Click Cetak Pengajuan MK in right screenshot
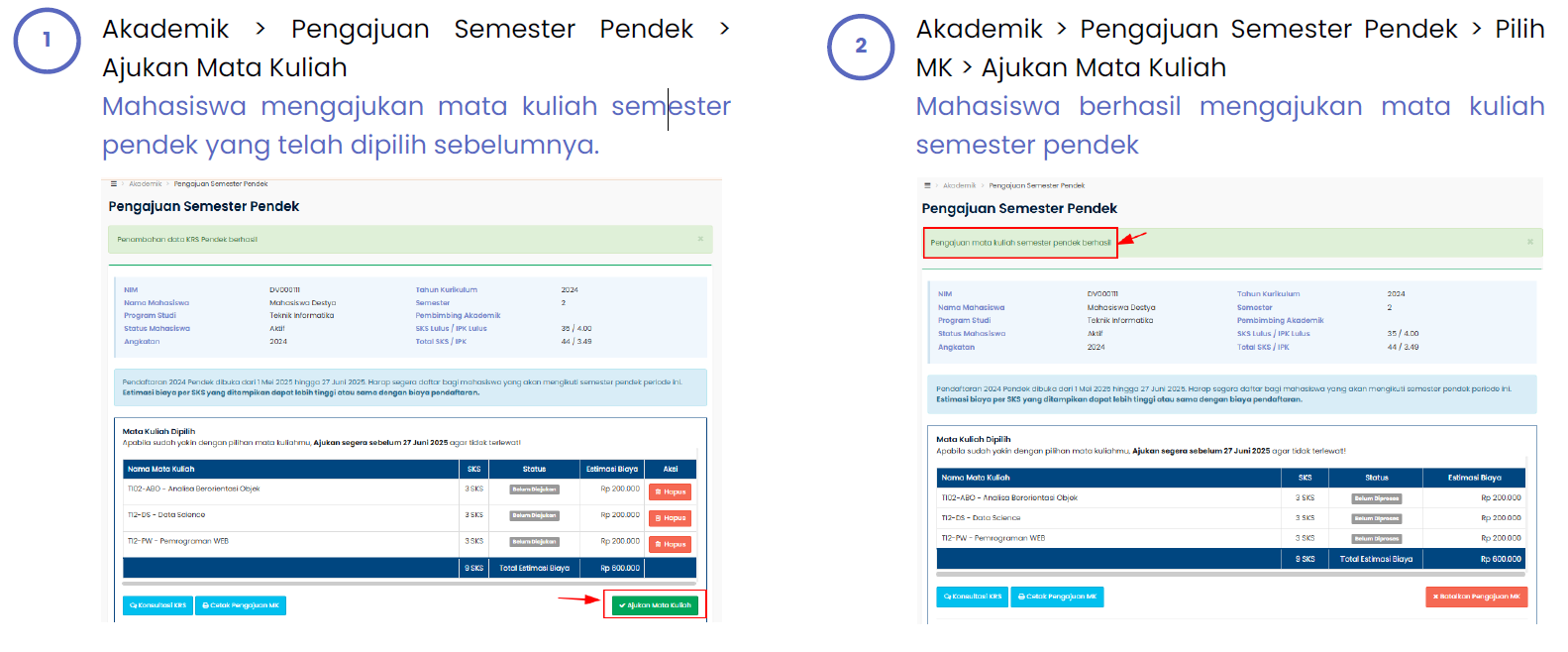 pos(1057,597)
